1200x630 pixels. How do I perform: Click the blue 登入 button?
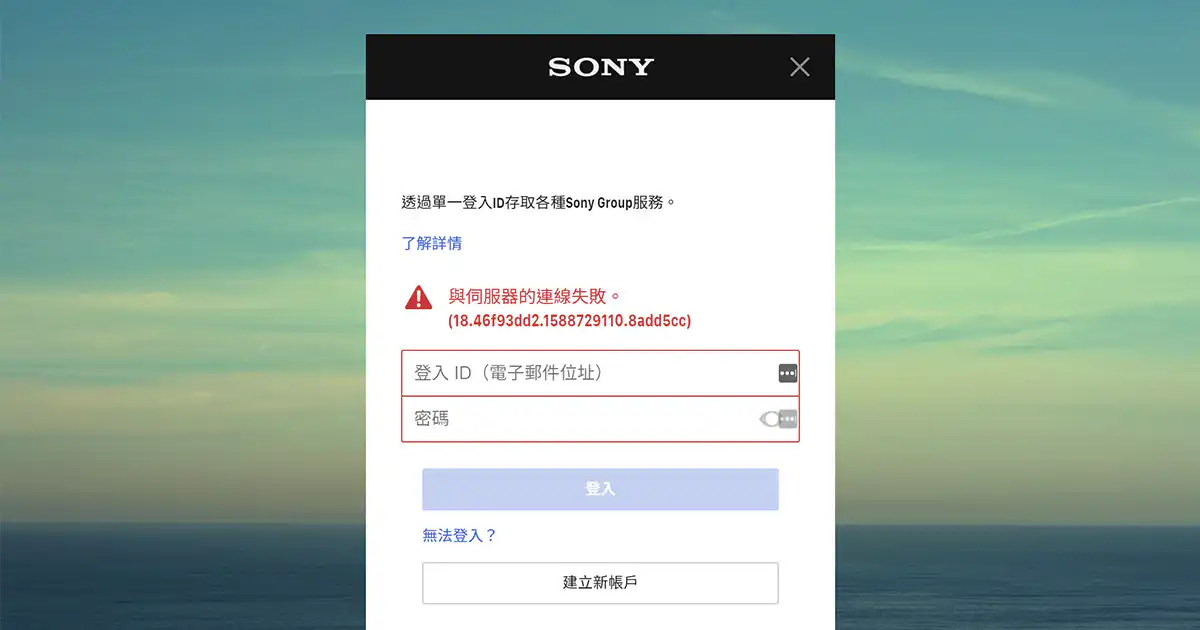(600, 489)
